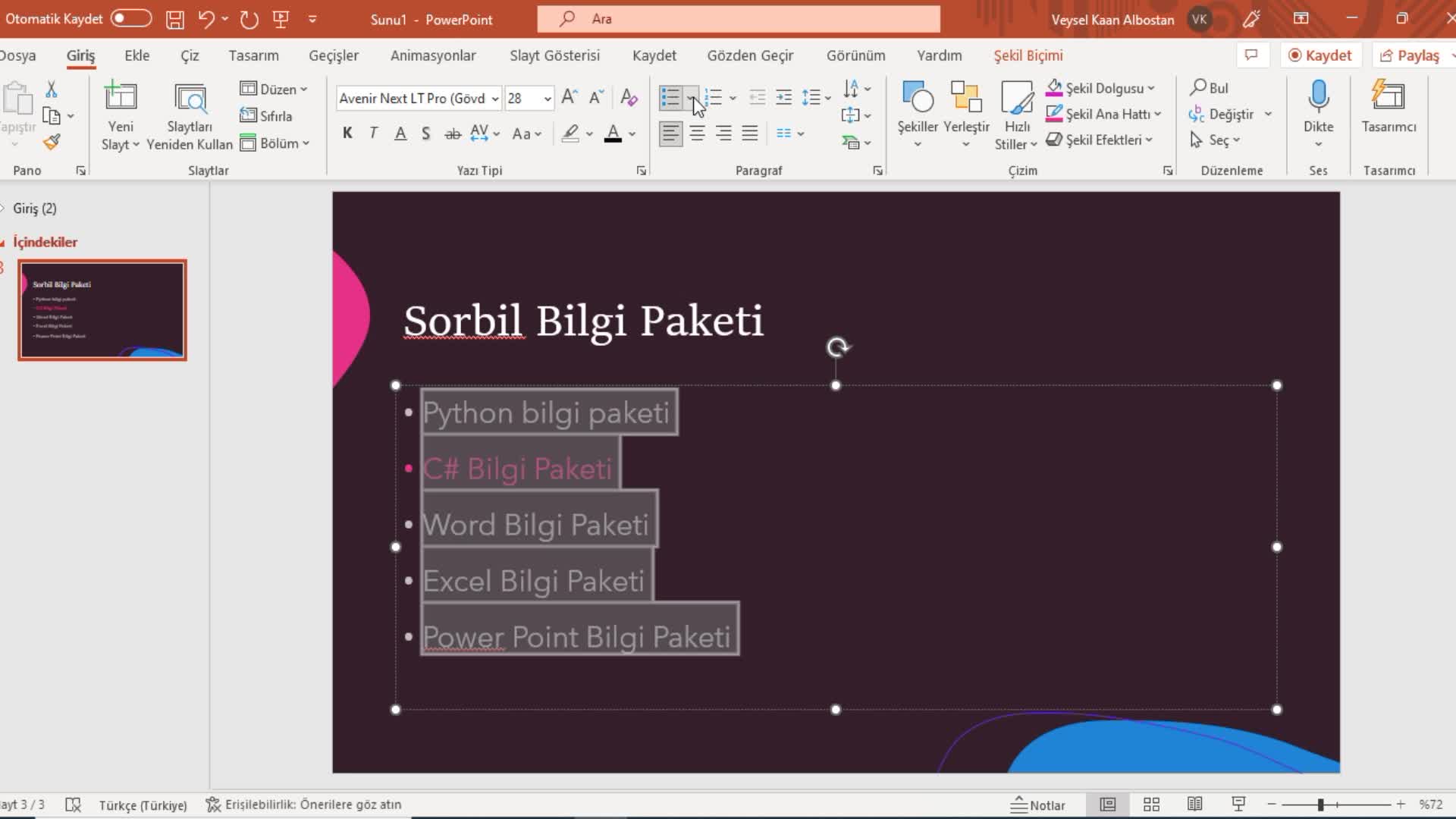Open the Geçişler tab
The image size is (1456, 819).
pyautogui.click(x=334, y=55)
